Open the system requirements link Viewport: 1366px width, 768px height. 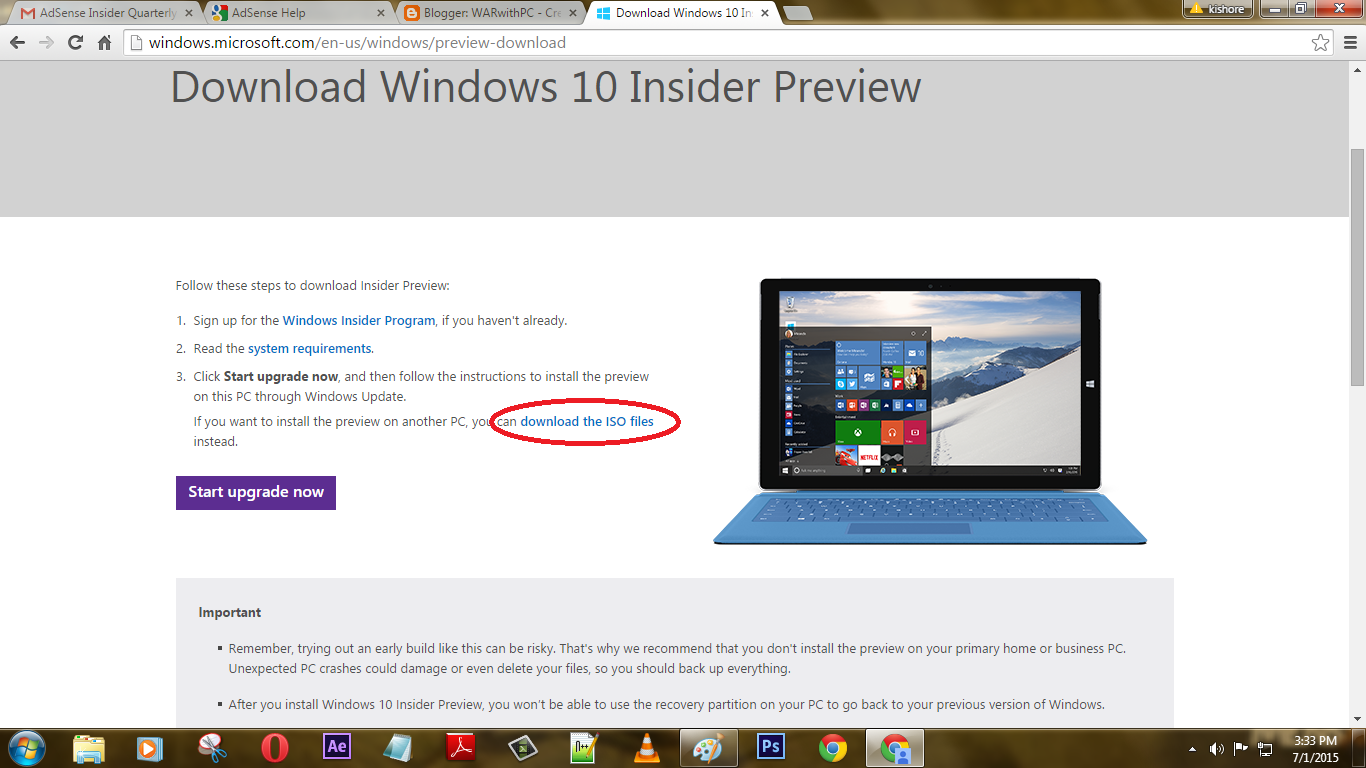310,349
